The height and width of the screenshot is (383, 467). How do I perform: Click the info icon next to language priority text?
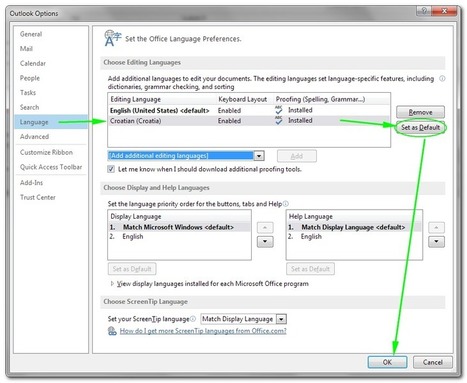coord(286,204)
